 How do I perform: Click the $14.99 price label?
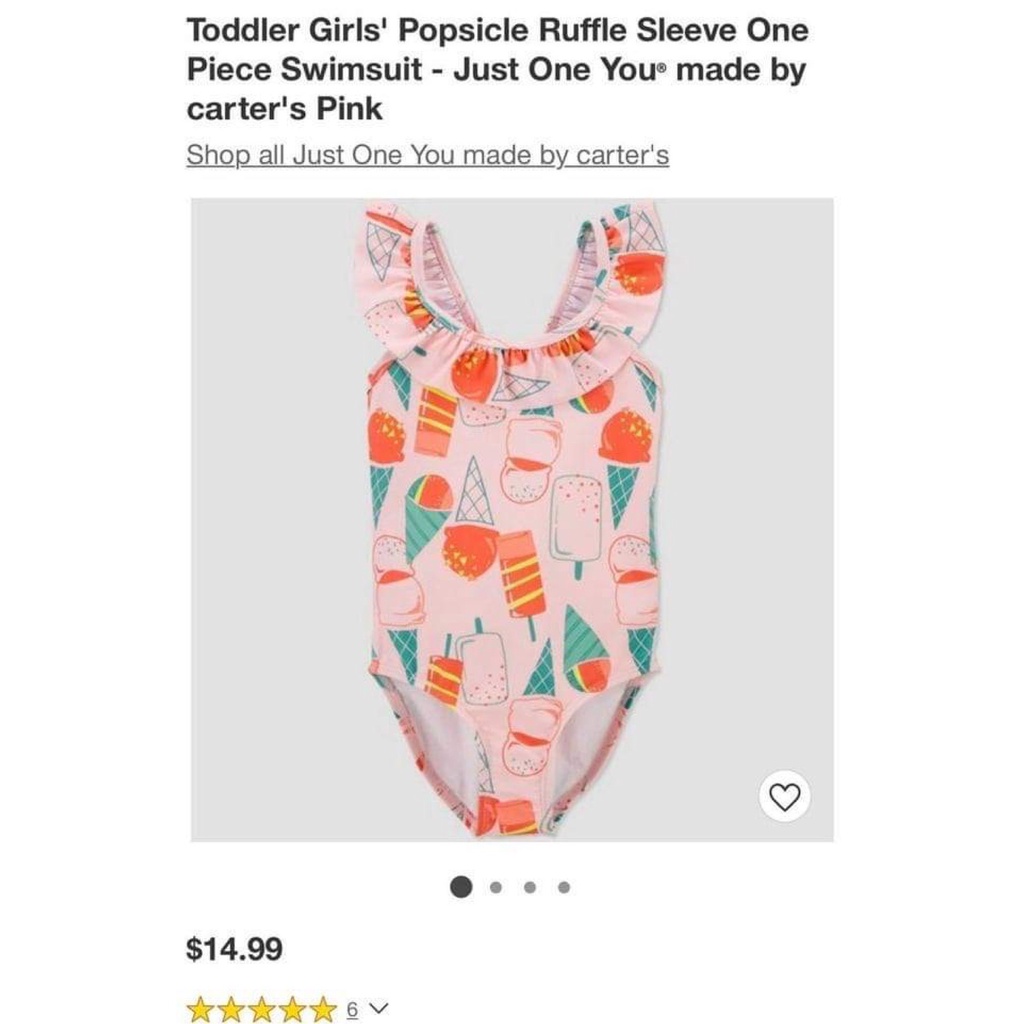click(234, 949)
